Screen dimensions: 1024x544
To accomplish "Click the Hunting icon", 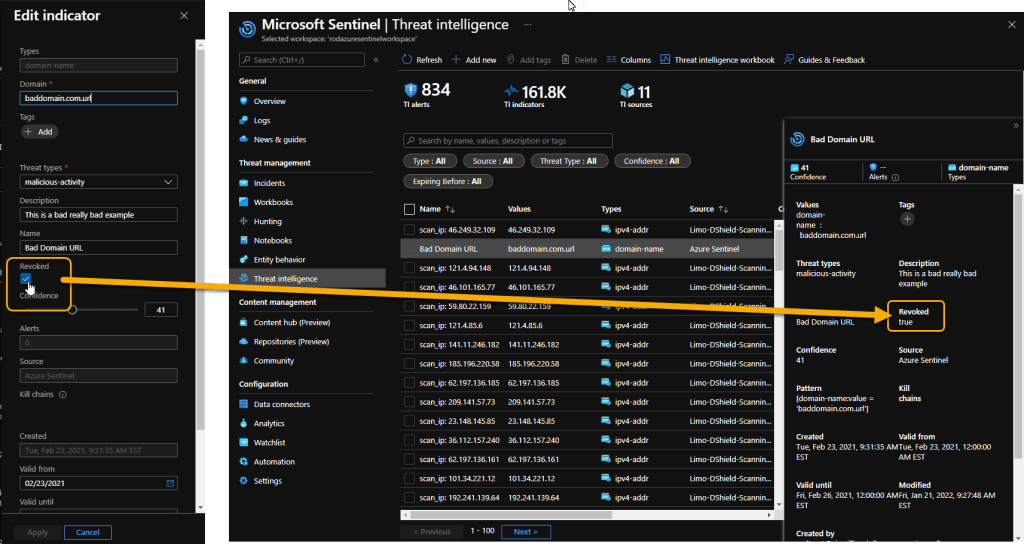I will point(244,221).
